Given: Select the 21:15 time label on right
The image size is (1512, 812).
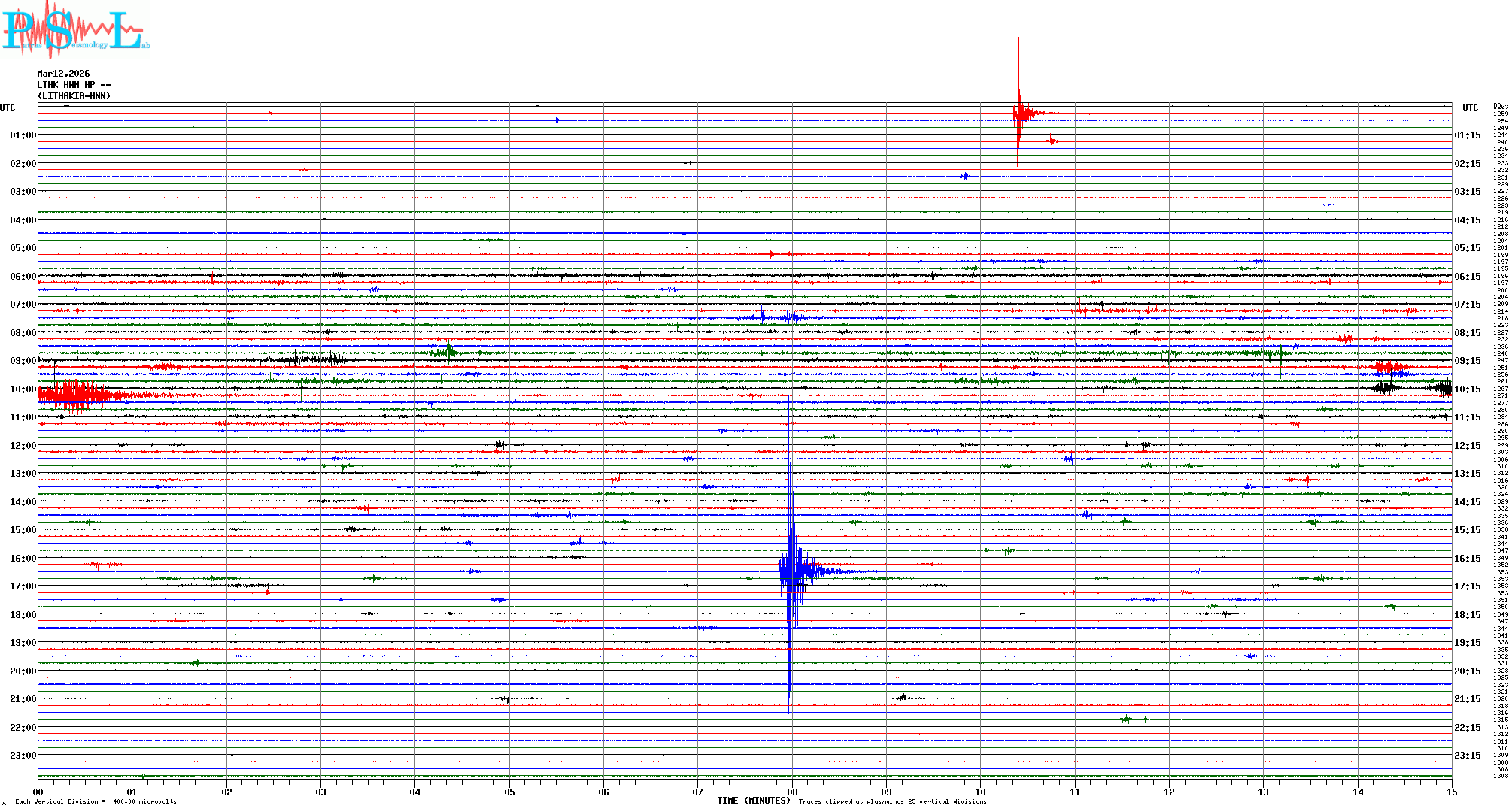Looking at the screenshot, I should [x=1467, y=699].
